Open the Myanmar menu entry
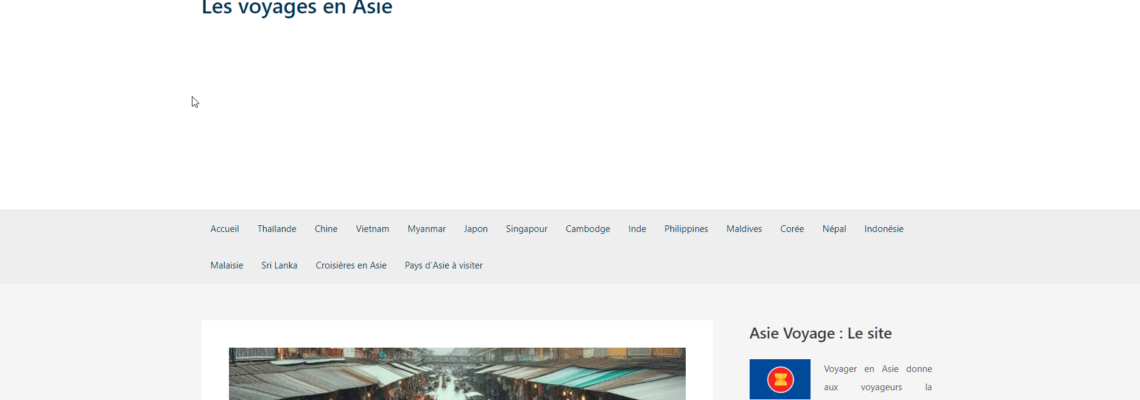 (x=427, y=228)
